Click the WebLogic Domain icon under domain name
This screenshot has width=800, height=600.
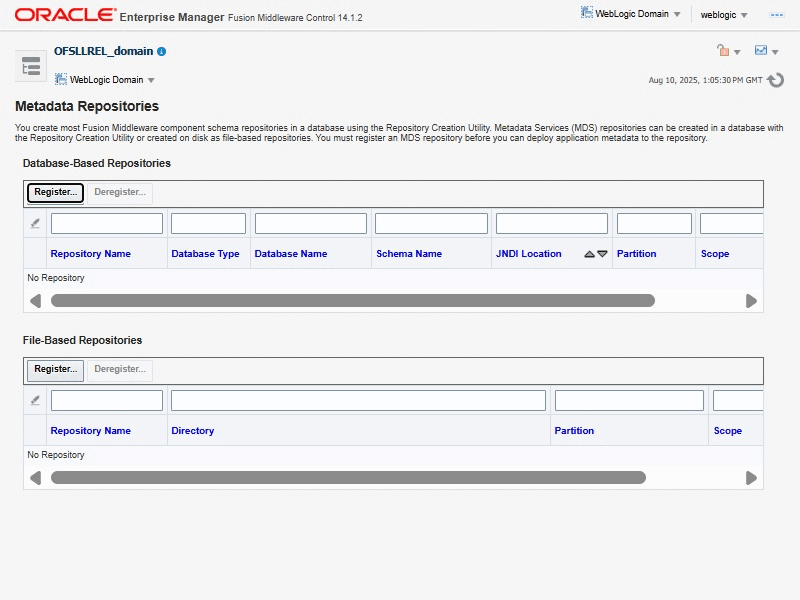click(61, 79)
